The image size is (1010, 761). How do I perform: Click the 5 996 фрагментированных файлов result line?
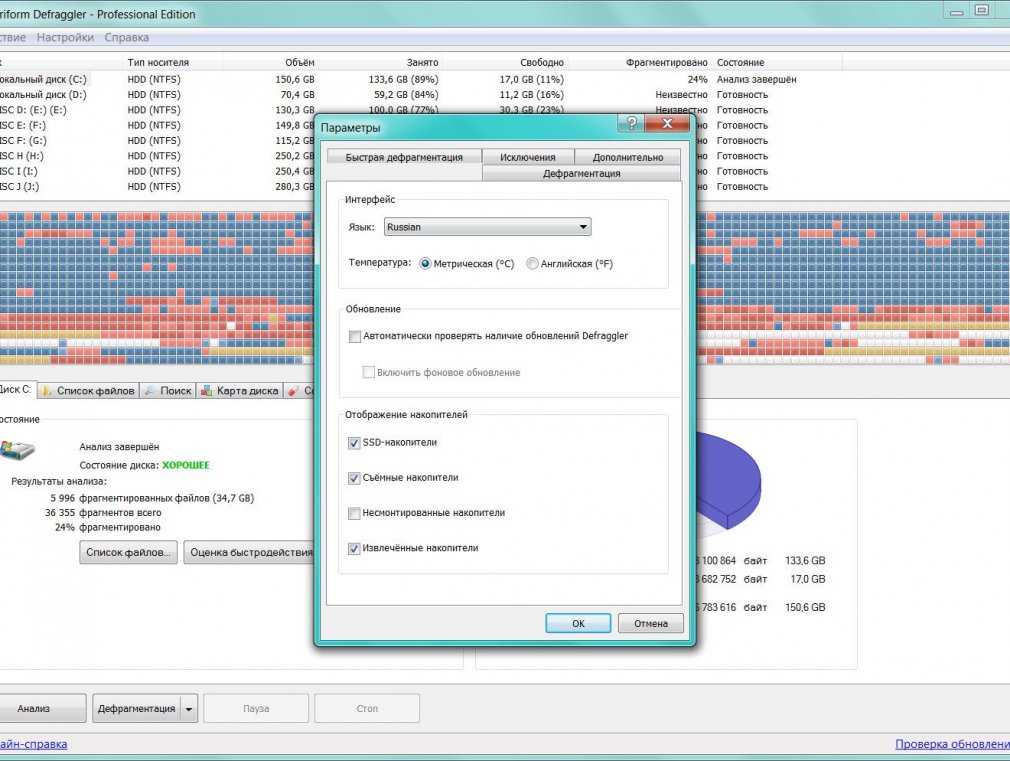[x=152, y=498]
